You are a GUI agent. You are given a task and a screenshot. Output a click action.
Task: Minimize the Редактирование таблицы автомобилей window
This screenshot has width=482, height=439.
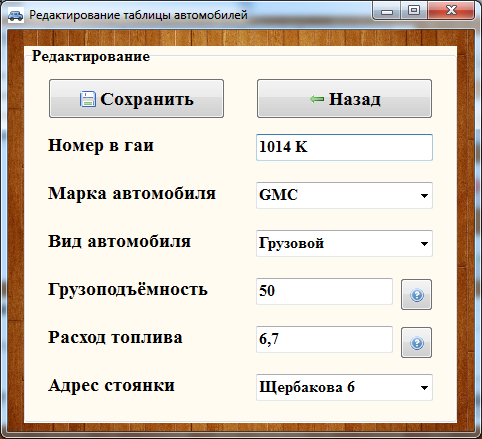tap(387, 11)
